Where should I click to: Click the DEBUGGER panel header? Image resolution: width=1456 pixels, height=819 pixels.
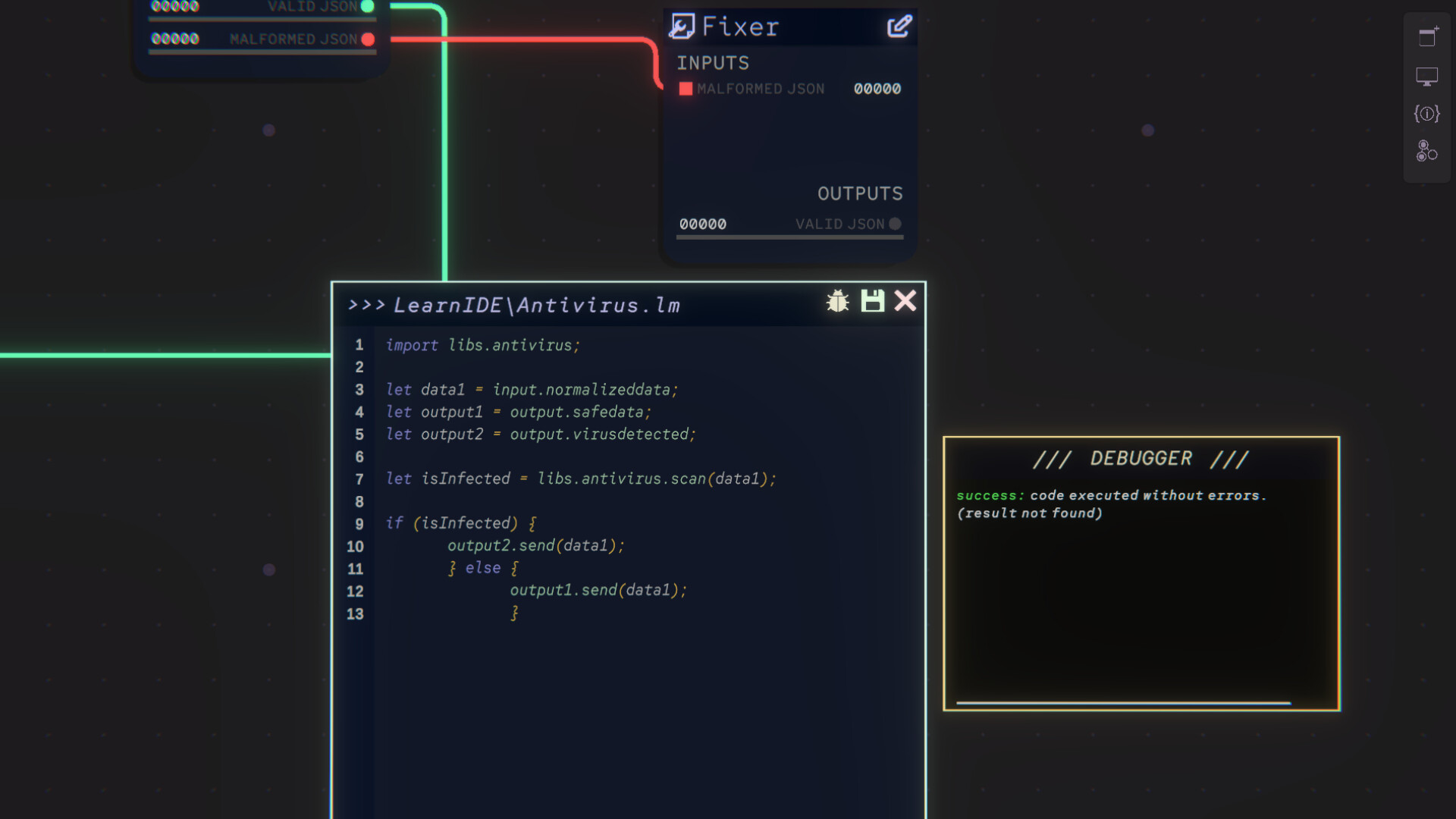point(1142,458)
